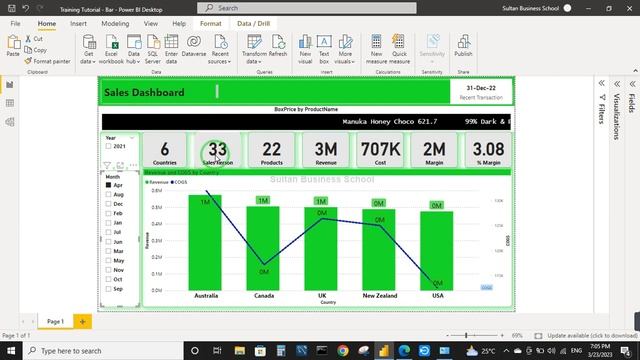Switch to the Insert ribbon tab
Image resolution: width=640 pixels, height=360 pixels.
pyautogui.click(x=78, y=24)
